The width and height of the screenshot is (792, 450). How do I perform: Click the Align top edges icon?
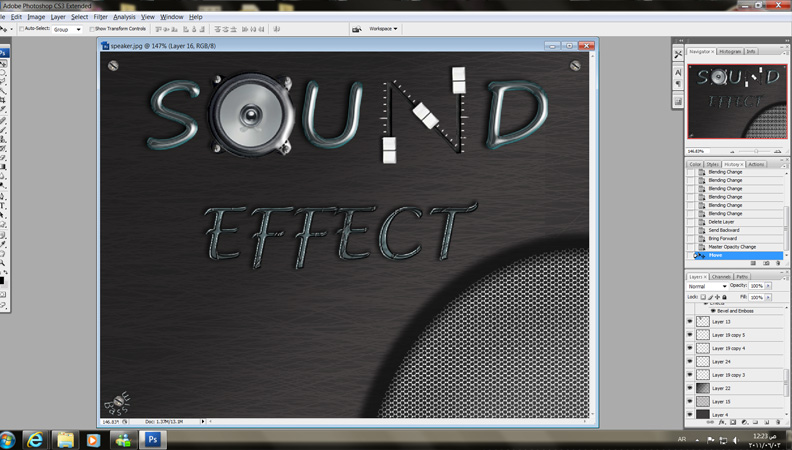[x=159, y=29]
